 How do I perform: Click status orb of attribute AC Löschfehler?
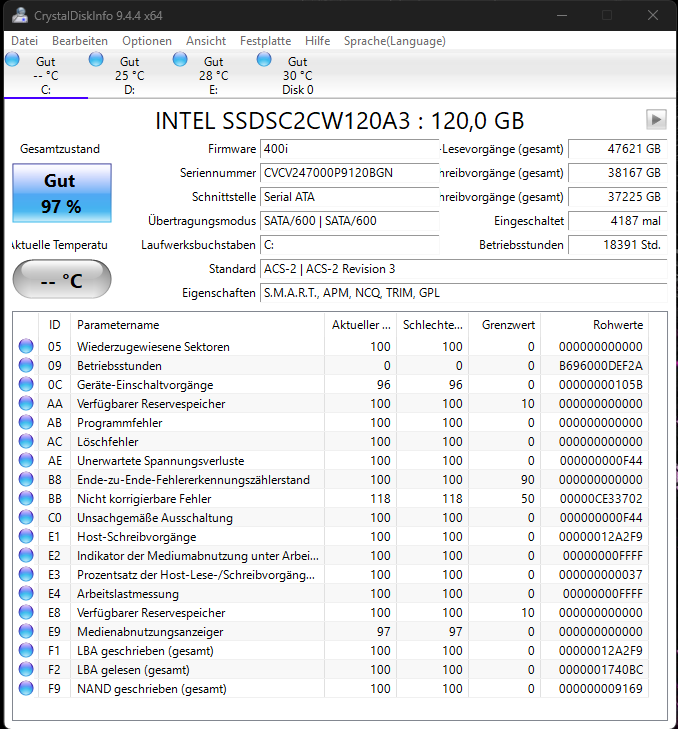coord(26,442)
